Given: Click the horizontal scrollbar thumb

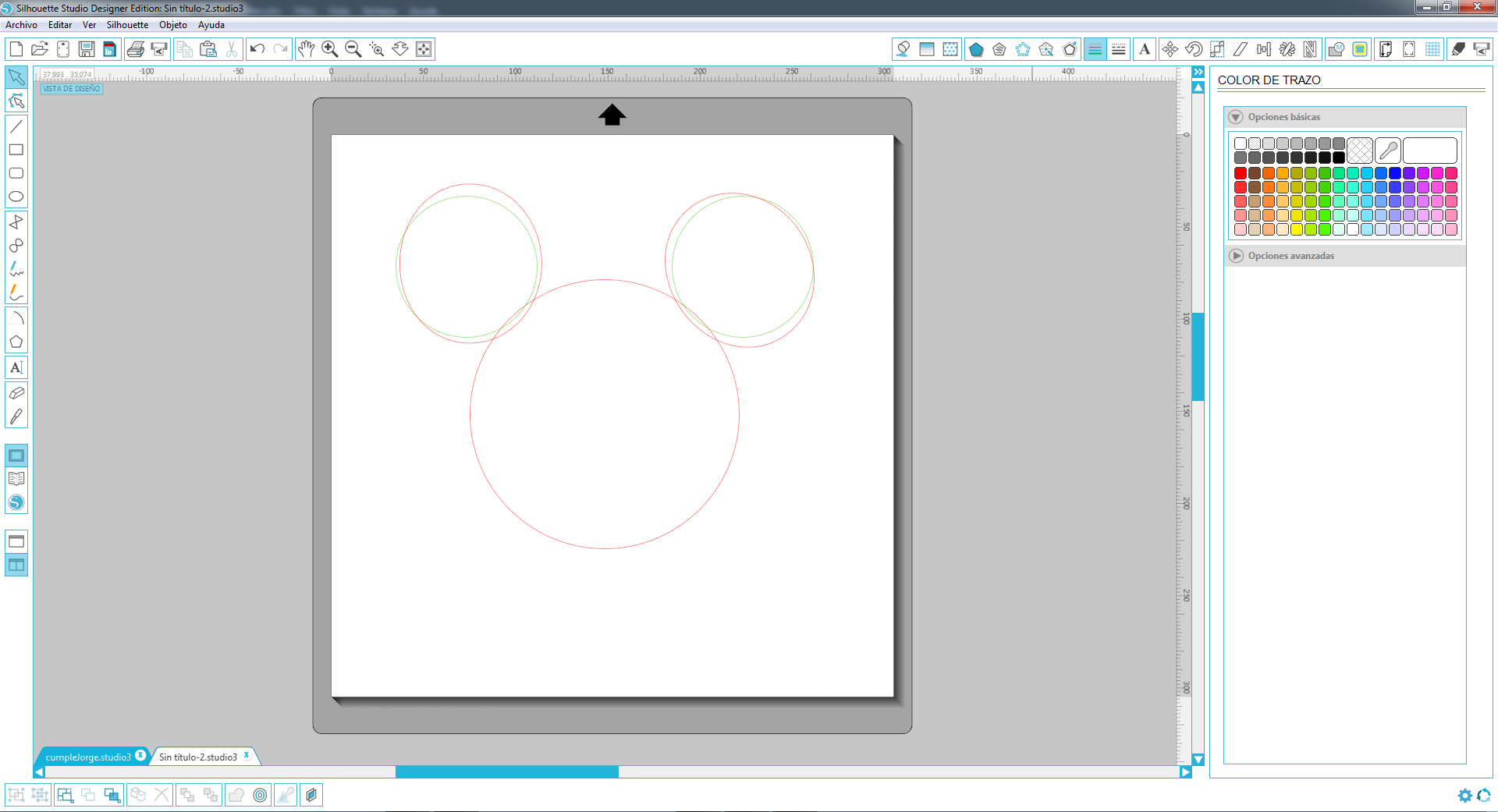Looking at the screenshot, I should click(x=507, y=772).
